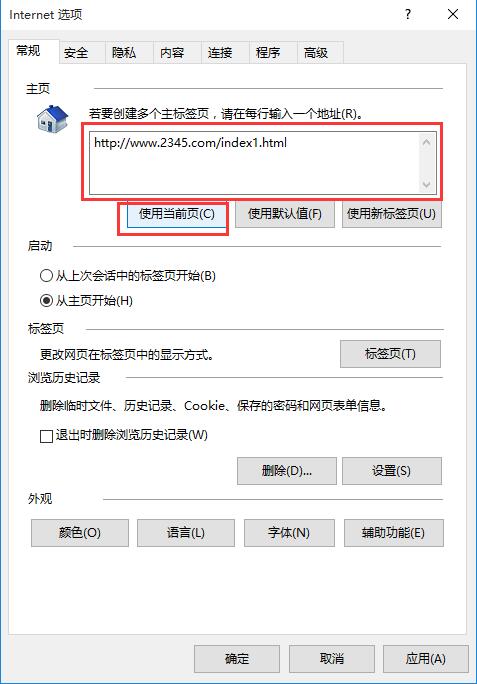Click 使用新标签页(U) button
This screenshot has width=477, height=684.
coord(391,214)
